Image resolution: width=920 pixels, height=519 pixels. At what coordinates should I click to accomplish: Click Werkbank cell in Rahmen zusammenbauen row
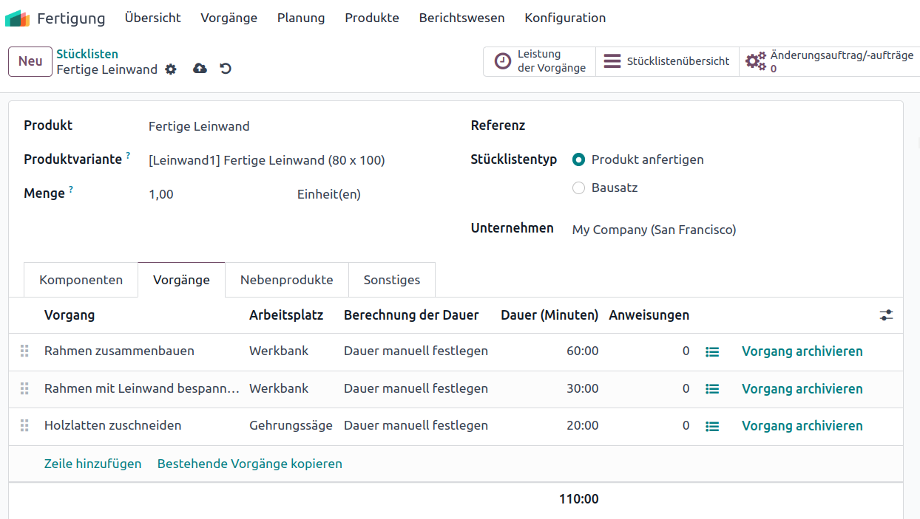click(279, 351)
